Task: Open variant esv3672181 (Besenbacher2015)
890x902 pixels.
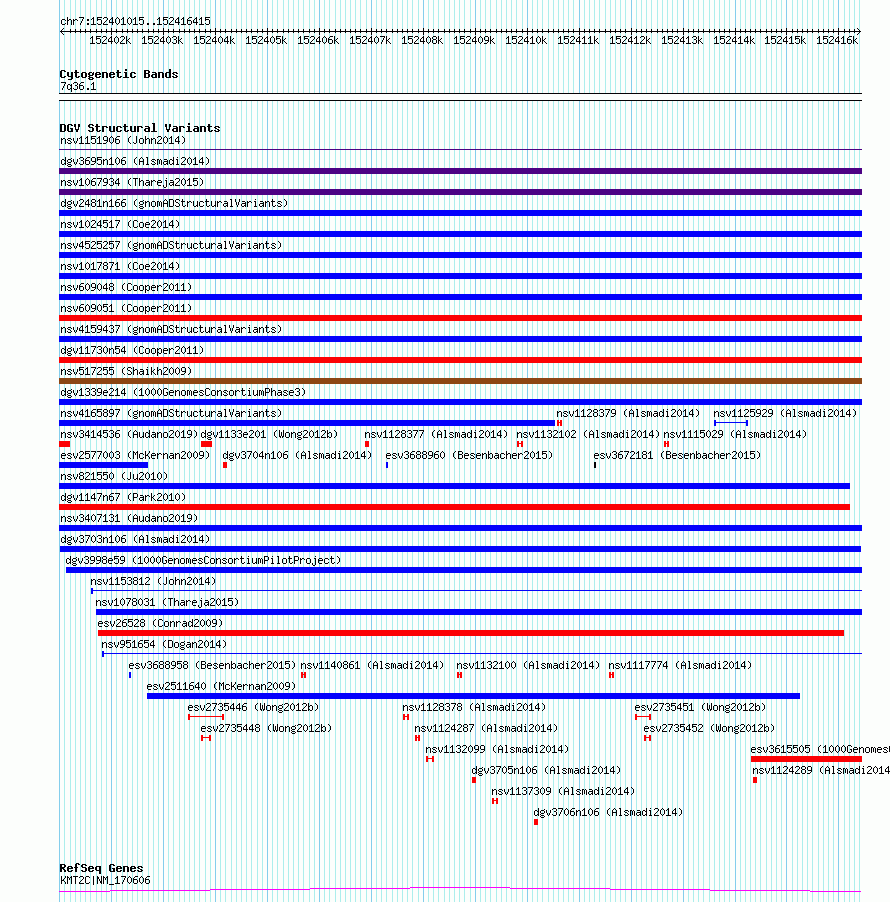Action: [x=677, y=455]
